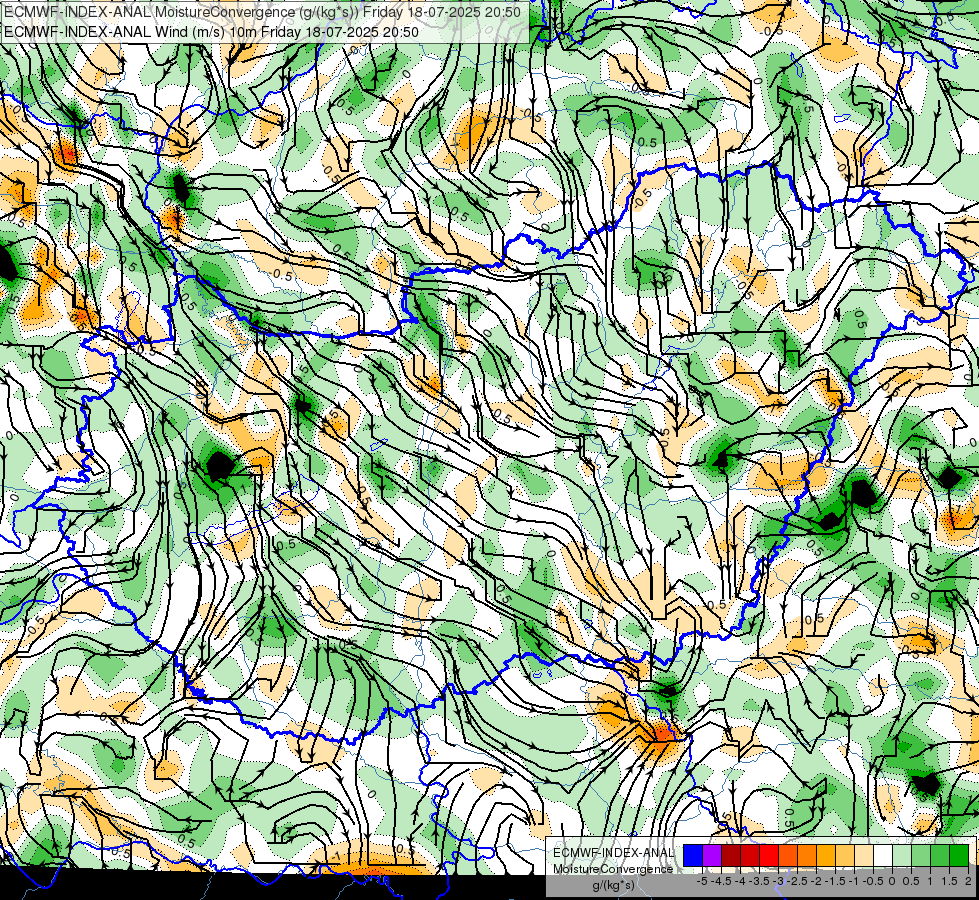Image resolution: width=979 pixels, height=900 pixels.
Task: Click the 1.5 tick label on the legend
Action: pyautogui.click(x=949, y=881)
